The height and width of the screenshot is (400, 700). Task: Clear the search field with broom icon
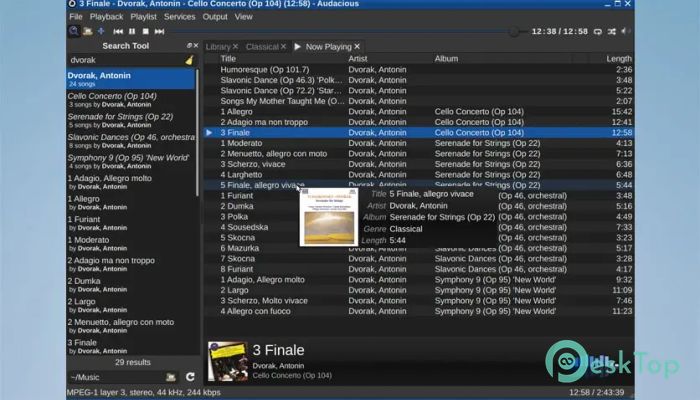click(x=189, y=60)
